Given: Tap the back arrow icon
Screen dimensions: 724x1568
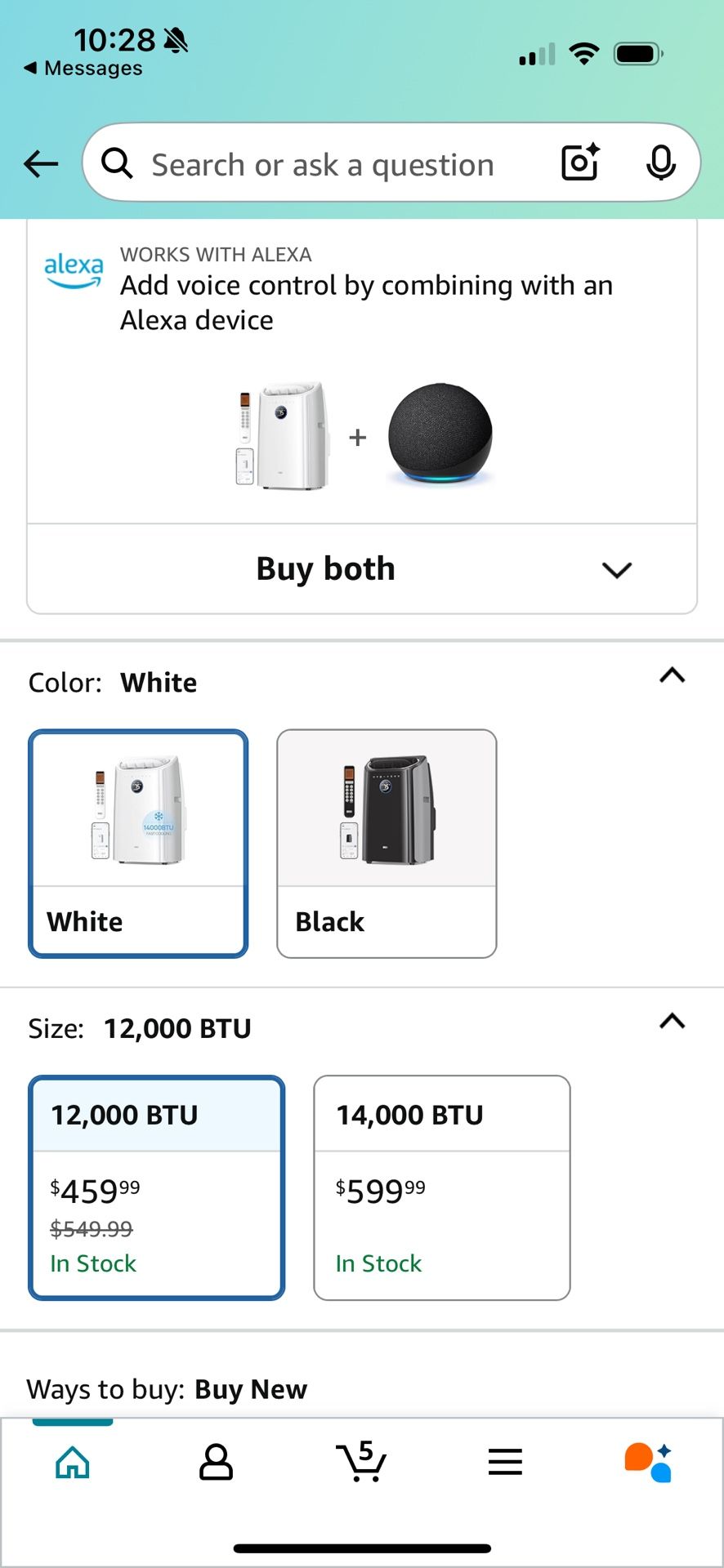Looking at the screenshot, I should 41,164.
